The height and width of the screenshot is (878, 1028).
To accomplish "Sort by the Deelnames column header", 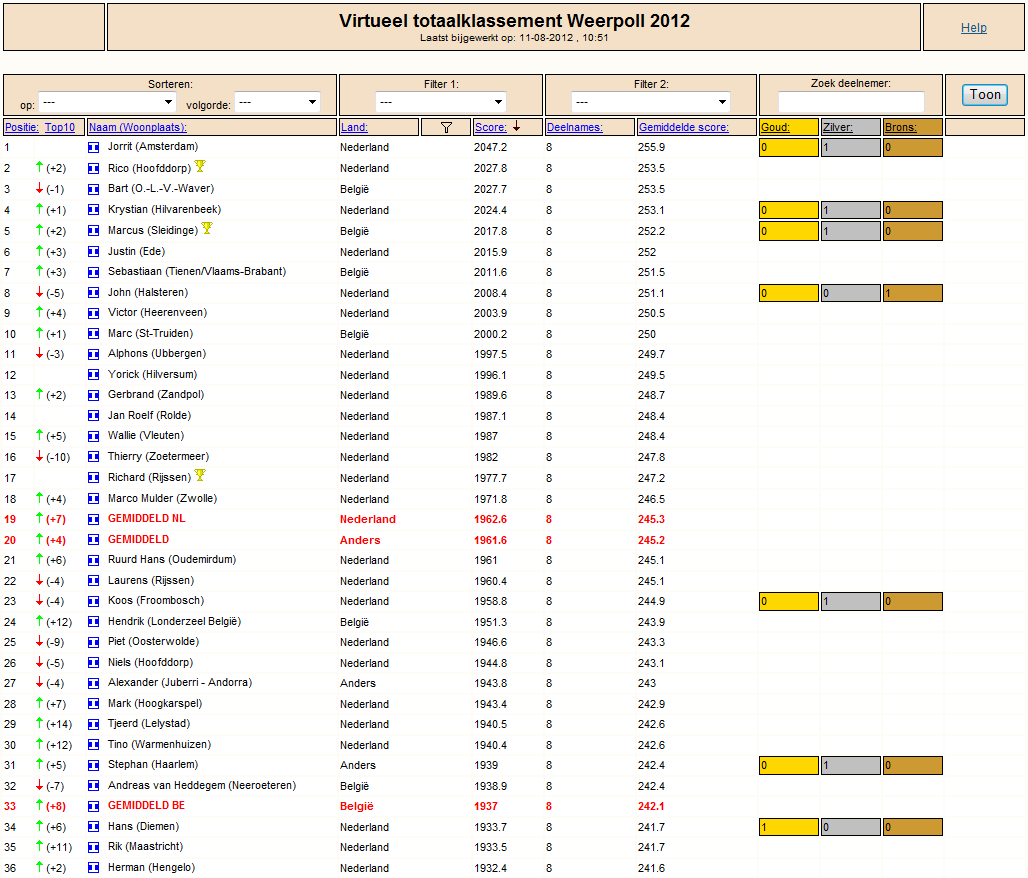I will click(x=574, y=127).
